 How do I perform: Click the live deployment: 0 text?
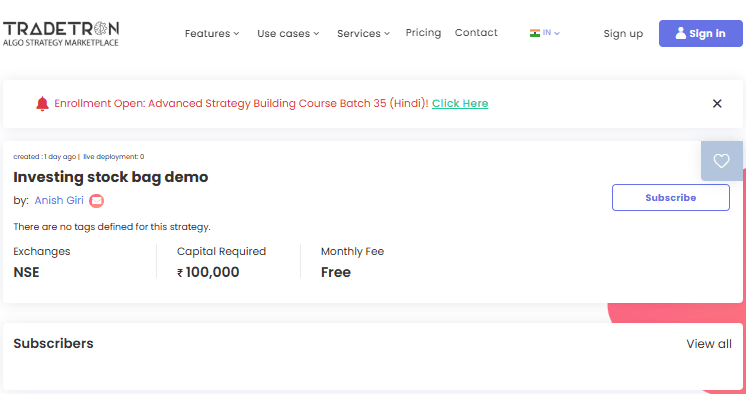pyautogui.click(x=114, y=157)
